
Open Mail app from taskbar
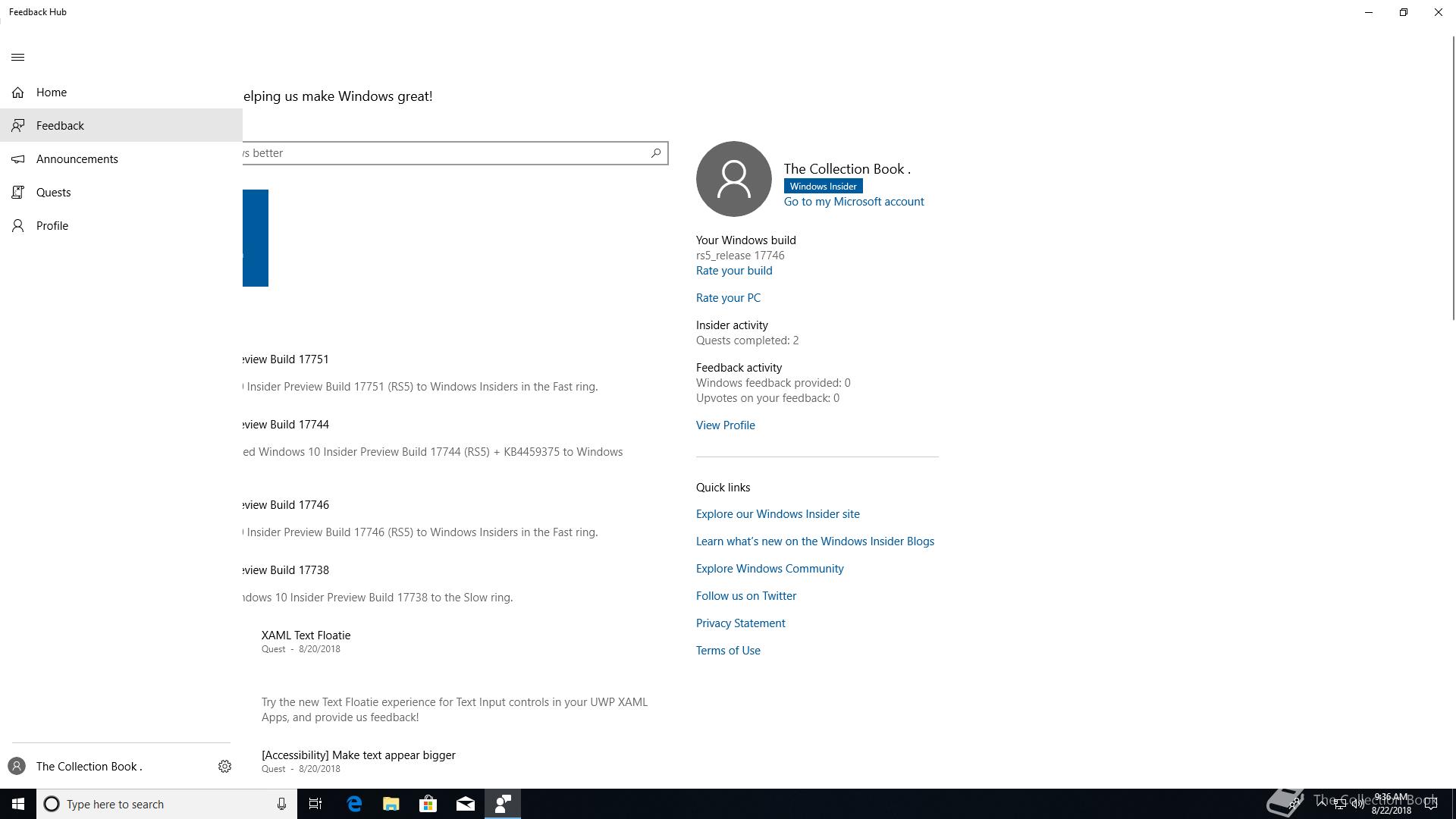(466, 804)
